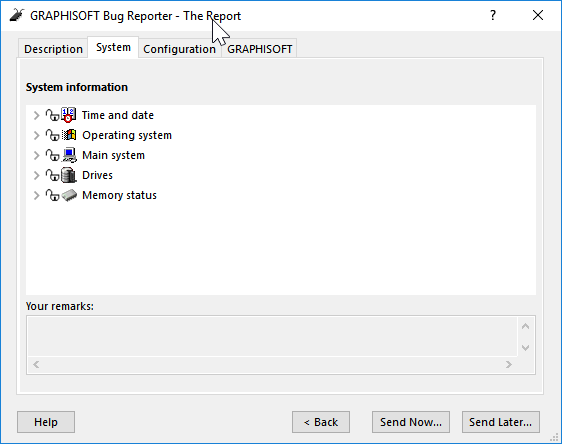The height and width of the screenshot is (444, 562).
Task: Click the Help button
Action: tap(46, 422)
